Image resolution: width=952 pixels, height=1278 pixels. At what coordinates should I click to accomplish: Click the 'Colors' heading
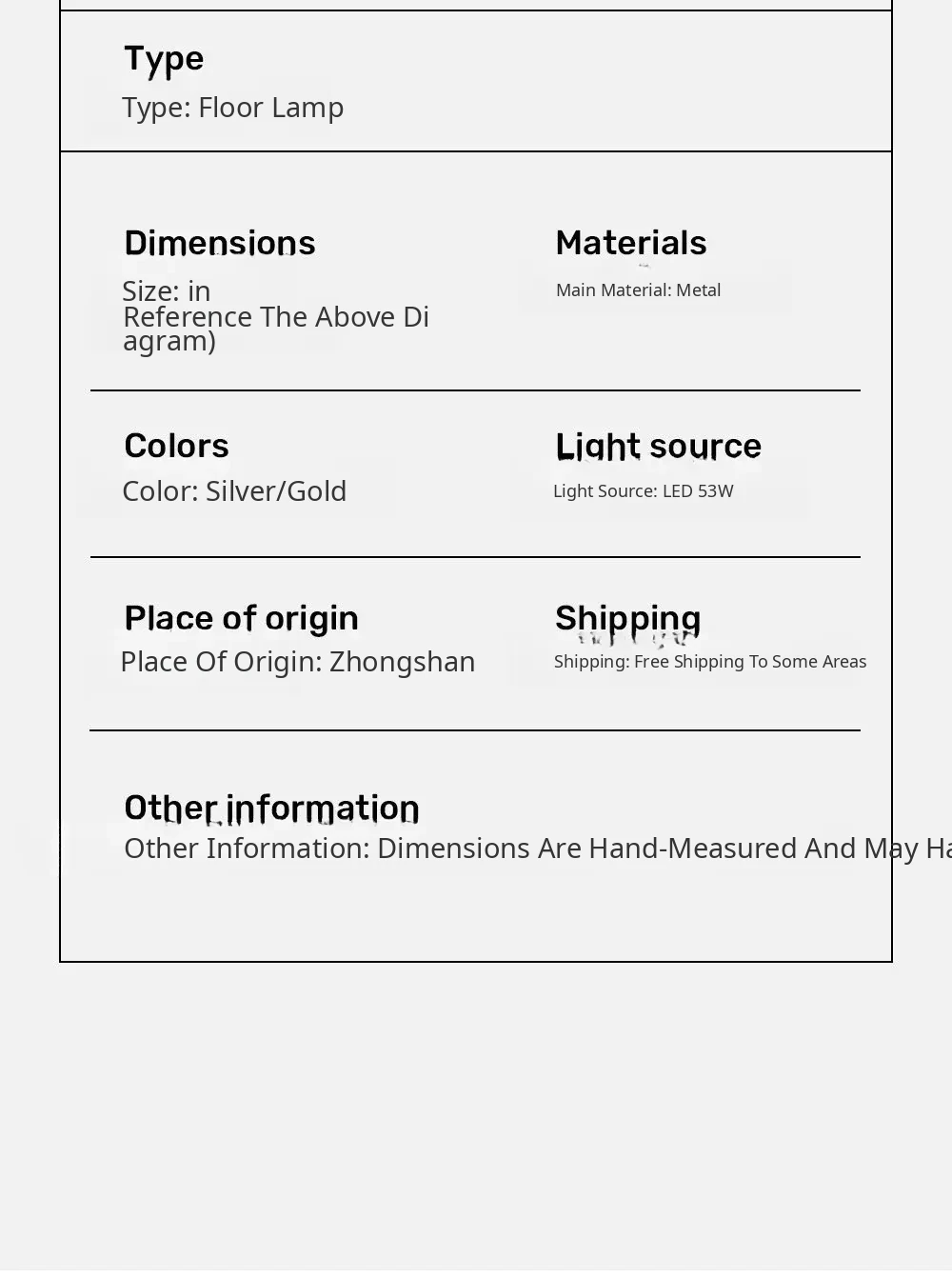176,447
